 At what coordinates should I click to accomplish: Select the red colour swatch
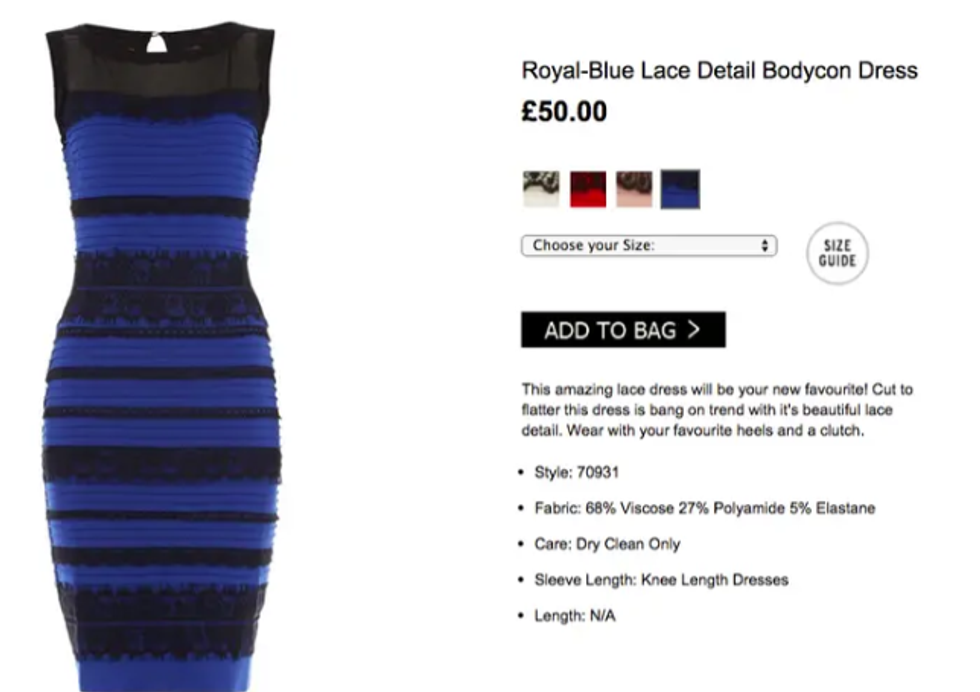click(x=588, y=189)
